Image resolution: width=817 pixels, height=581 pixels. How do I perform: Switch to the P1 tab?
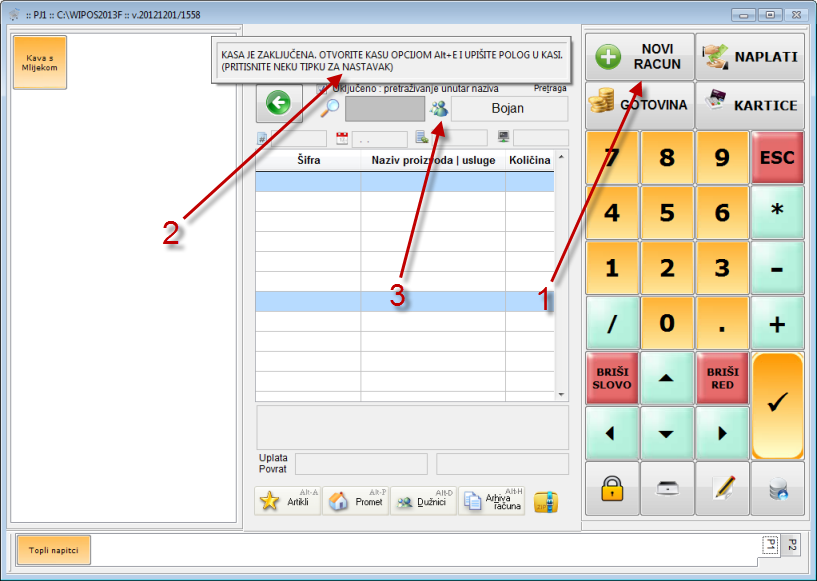point(770,544)
